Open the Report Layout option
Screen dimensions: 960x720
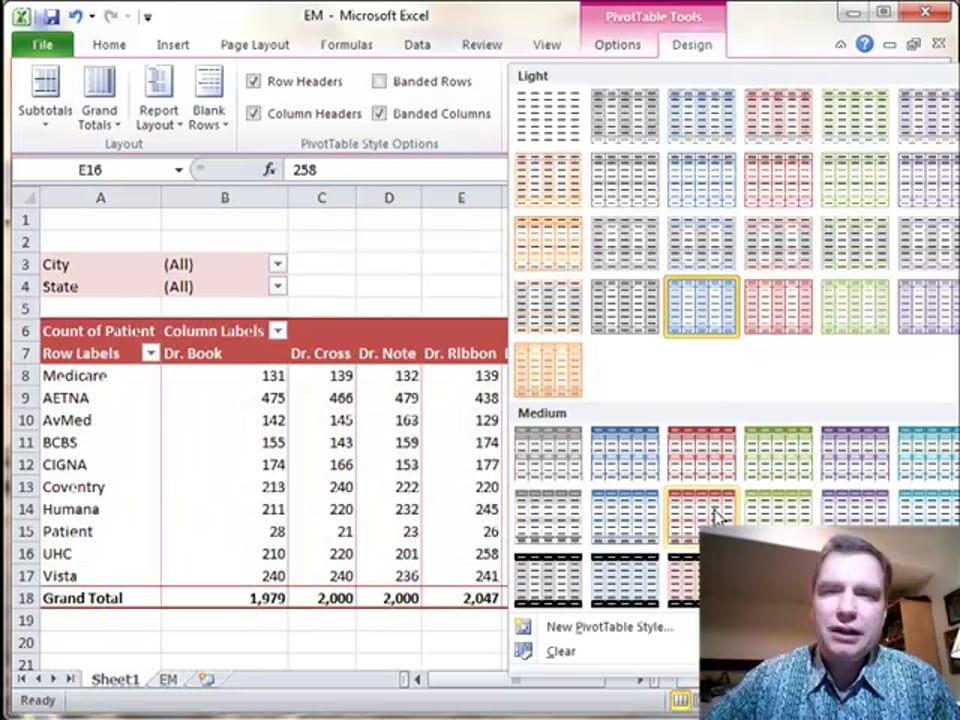click(159, 98)
